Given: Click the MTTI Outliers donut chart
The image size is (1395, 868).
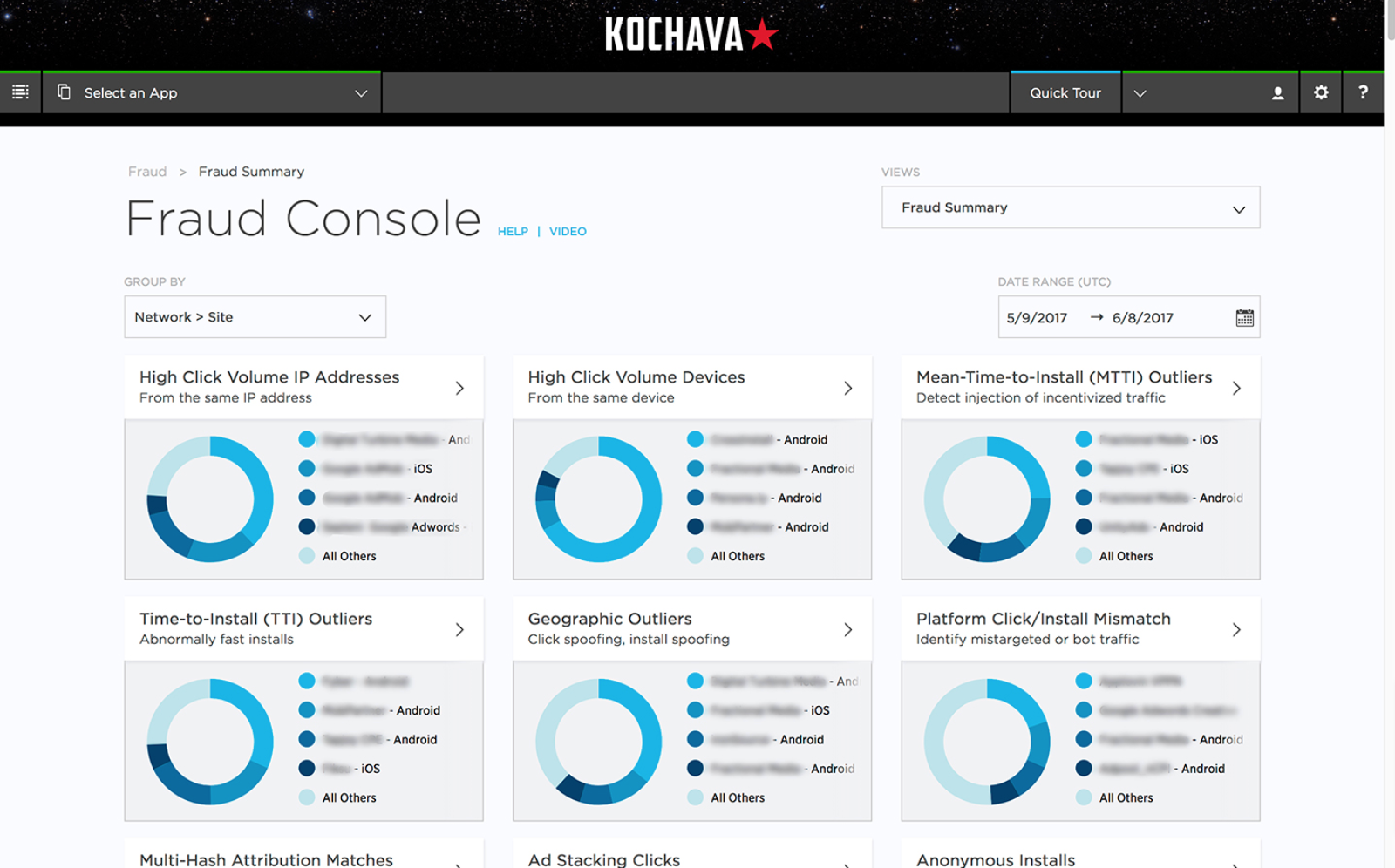Looking at the screenshot, I should tap(987, 499).
